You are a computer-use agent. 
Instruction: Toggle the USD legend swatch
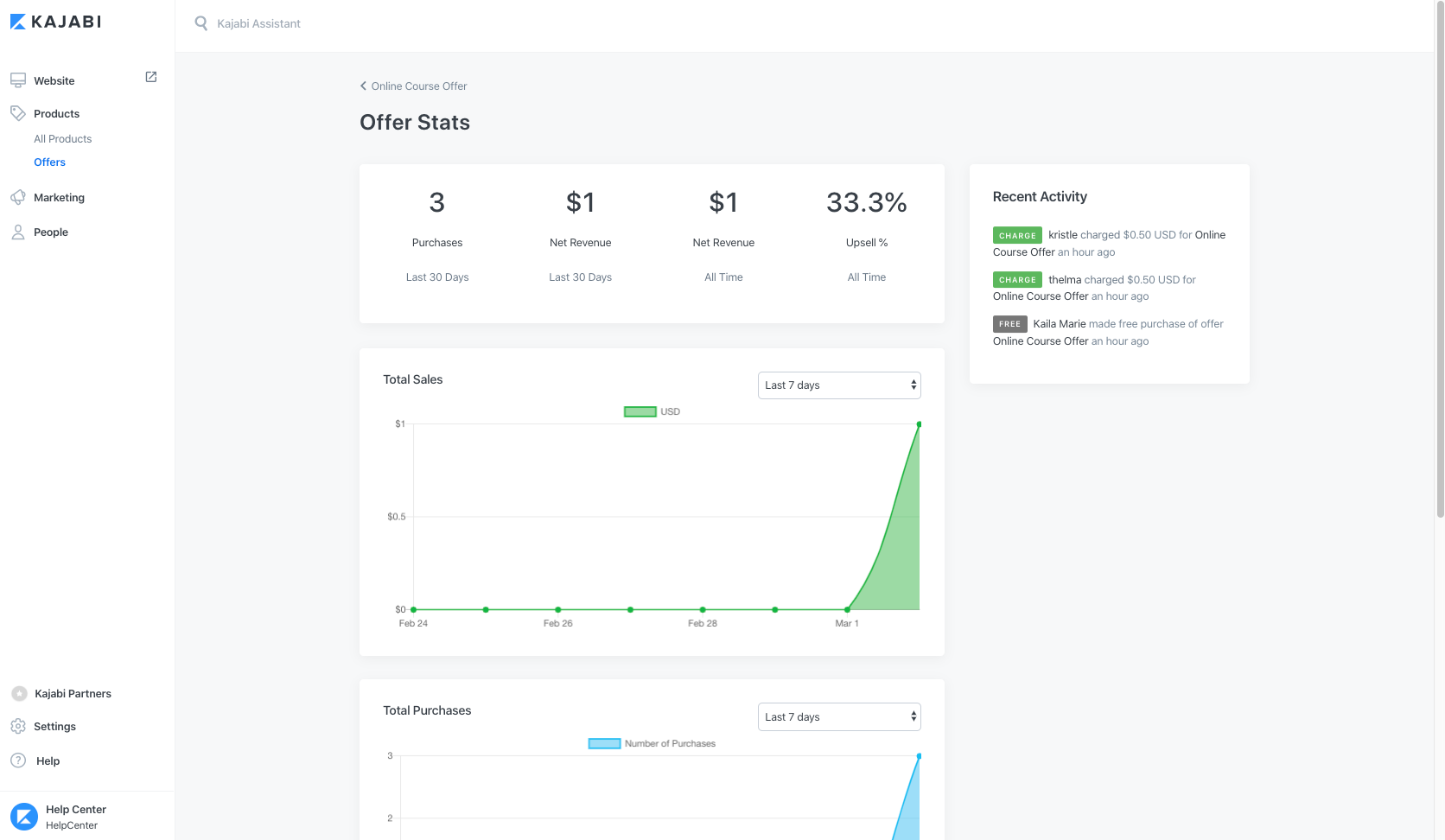click(640, 411)
